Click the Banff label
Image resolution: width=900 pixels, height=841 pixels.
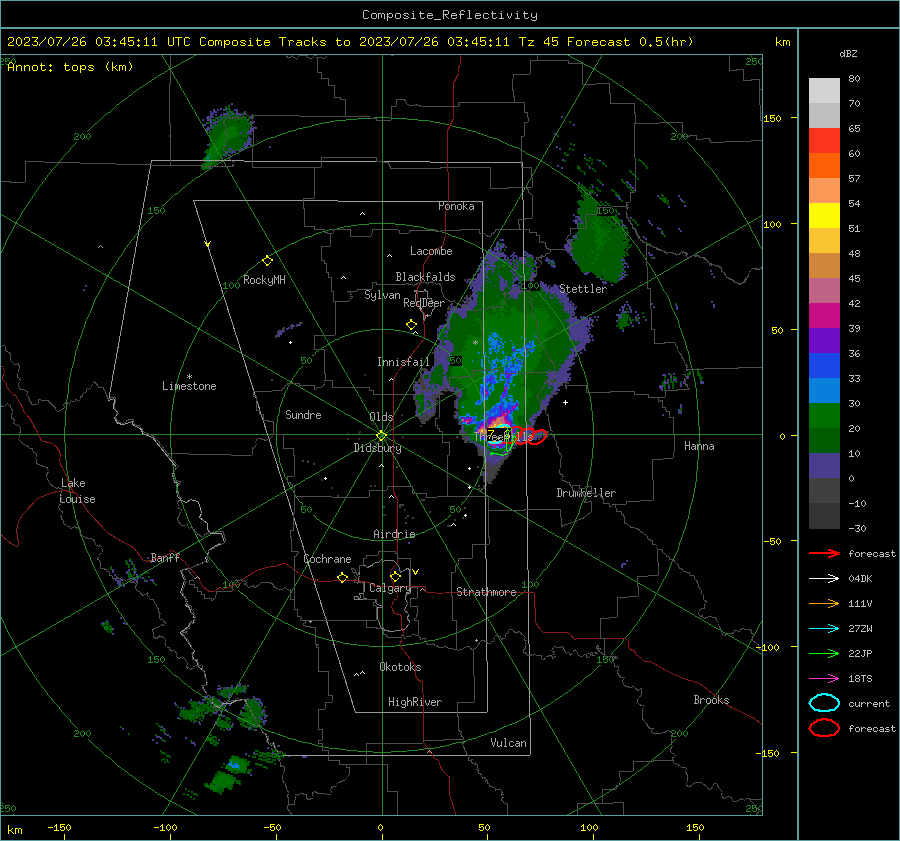[165, 557]
